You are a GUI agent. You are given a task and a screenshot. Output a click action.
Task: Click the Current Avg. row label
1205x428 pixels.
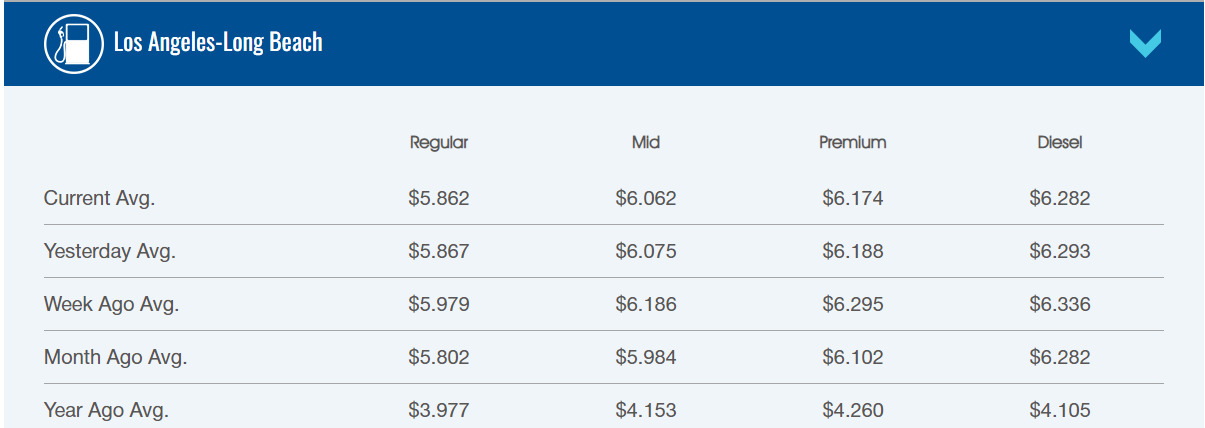pos(99,198)
